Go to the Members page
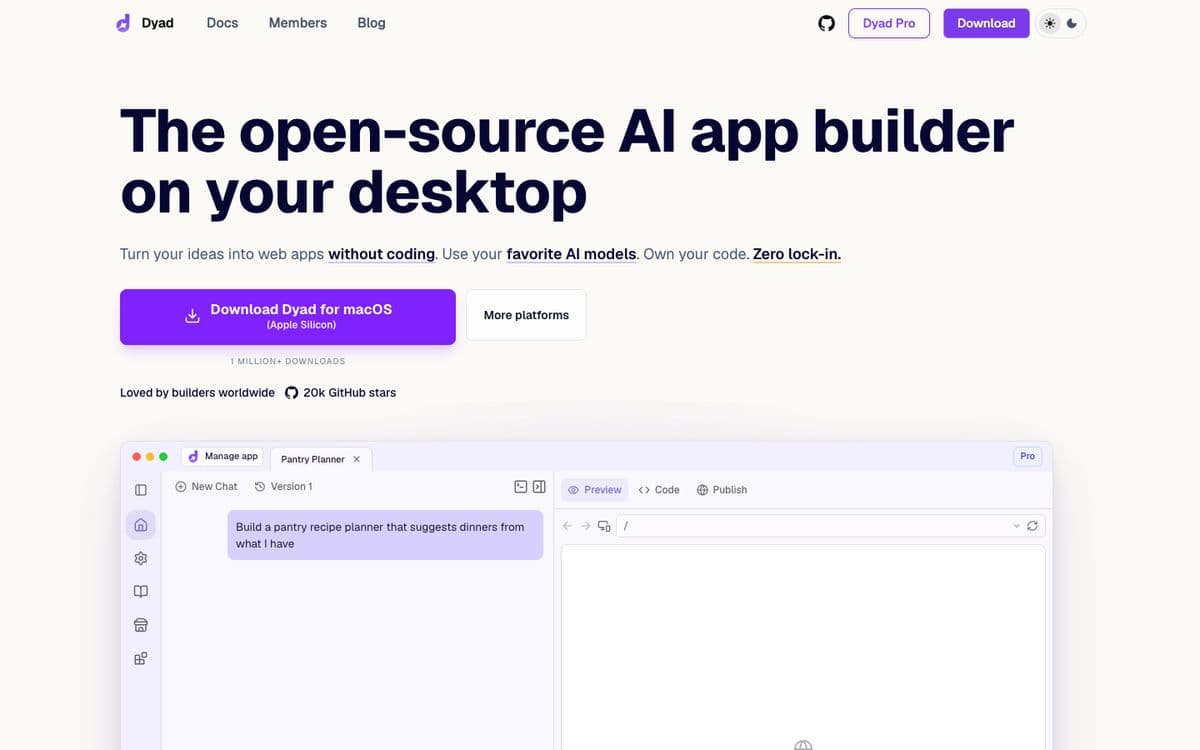This screenshot has height=750, width=1200. 298,23
